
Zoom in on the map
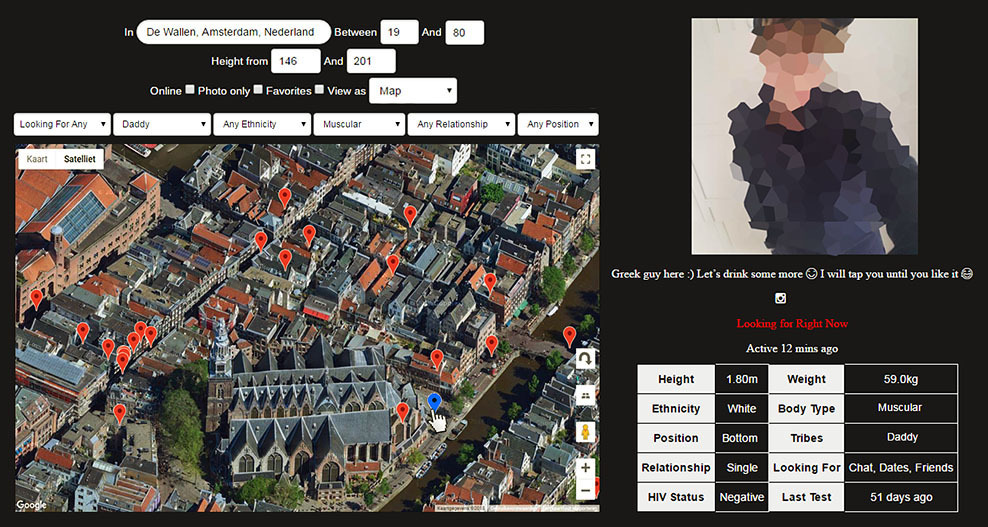tap(585, 467)
